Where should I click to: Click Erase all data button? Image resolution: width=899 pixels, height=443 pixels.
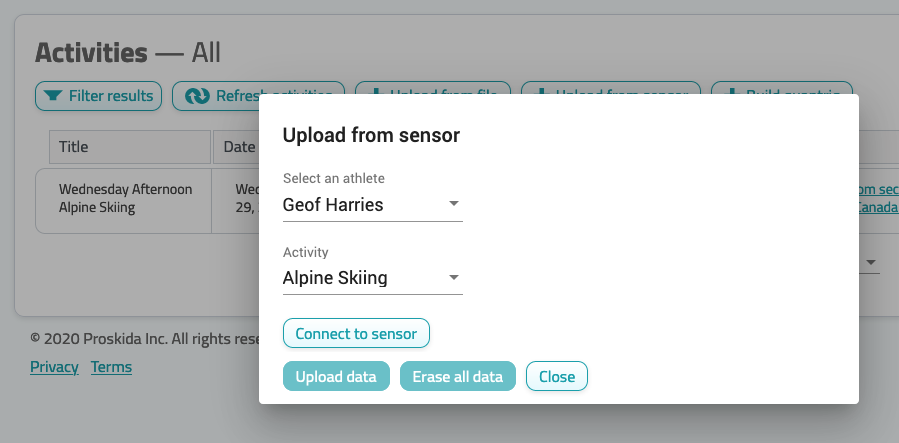click(x=458, y=377)
